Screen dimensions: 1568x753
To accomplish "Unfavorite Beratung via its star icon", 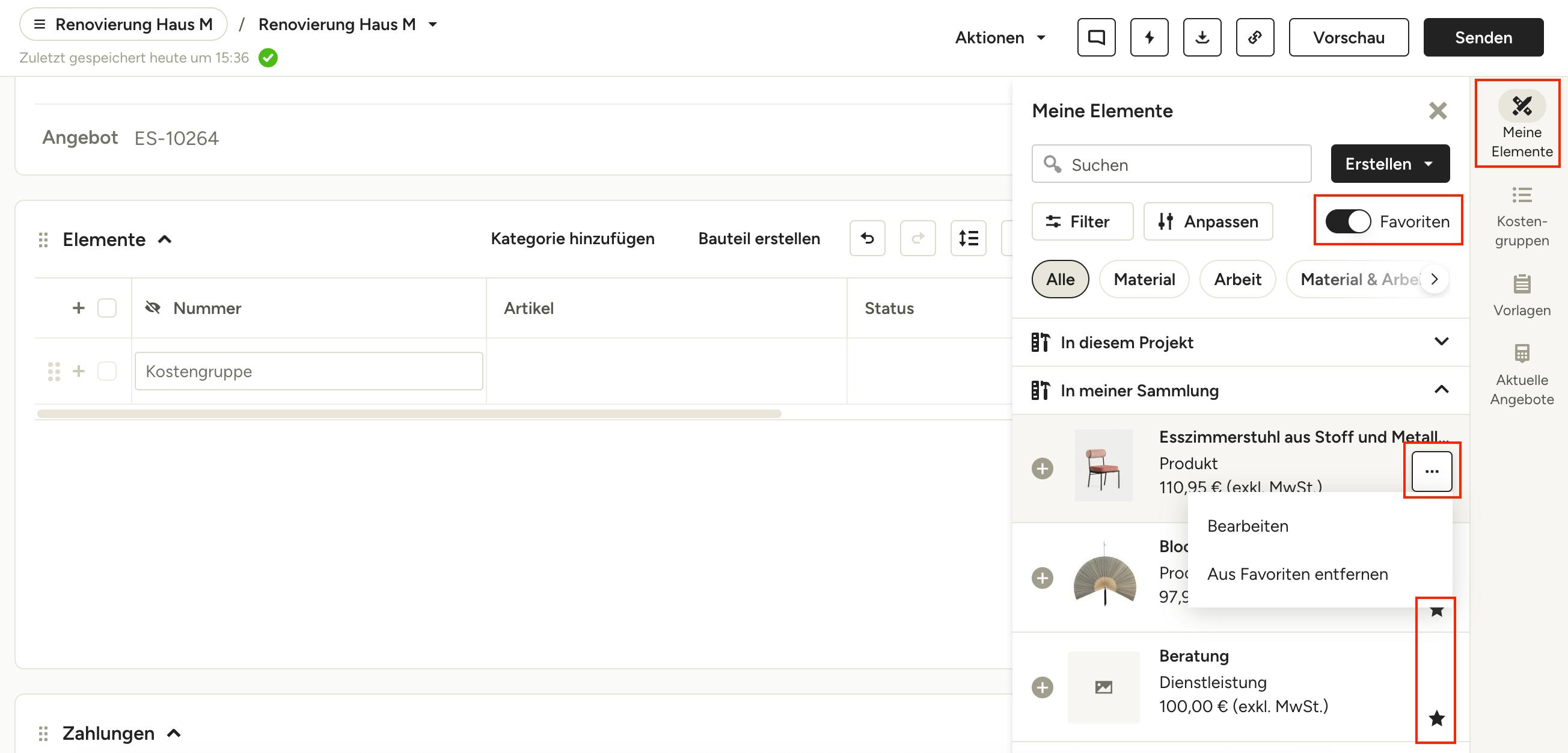I will (x=1436, y=718).
